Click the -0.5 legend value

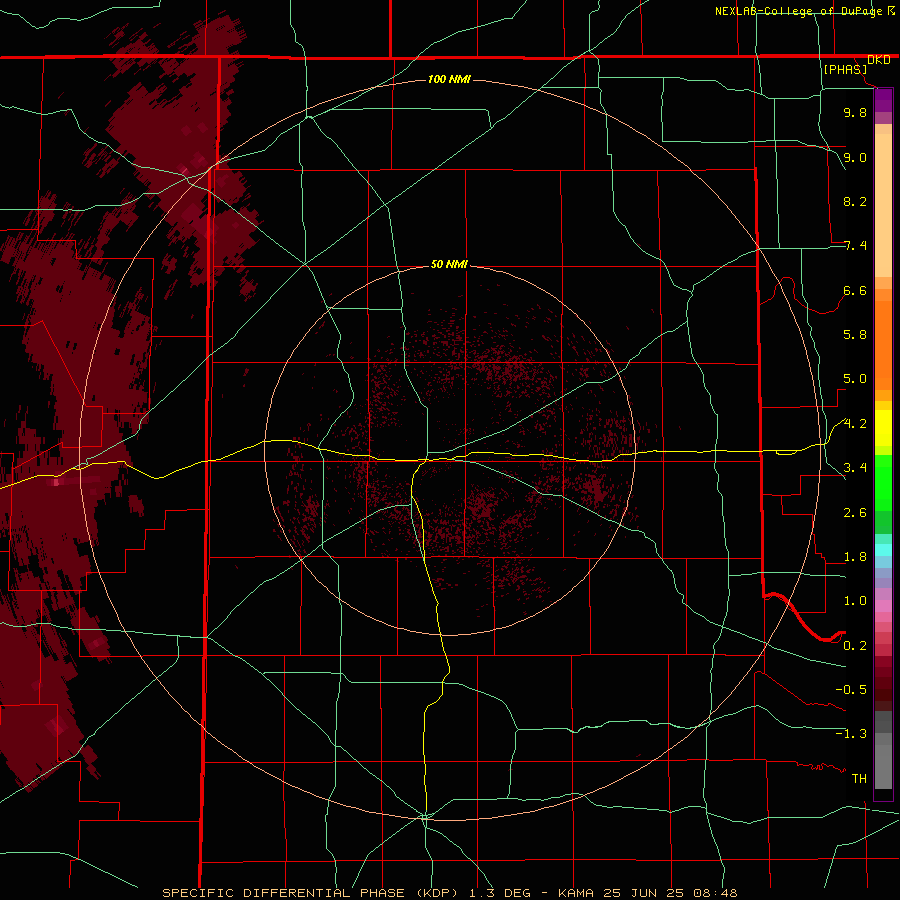851,690
